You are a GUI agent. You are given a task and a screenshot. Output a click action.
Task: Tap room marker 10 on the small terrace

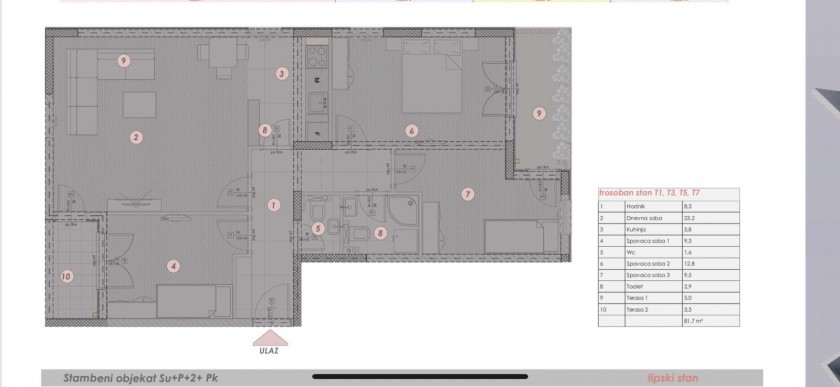point(66,277)
